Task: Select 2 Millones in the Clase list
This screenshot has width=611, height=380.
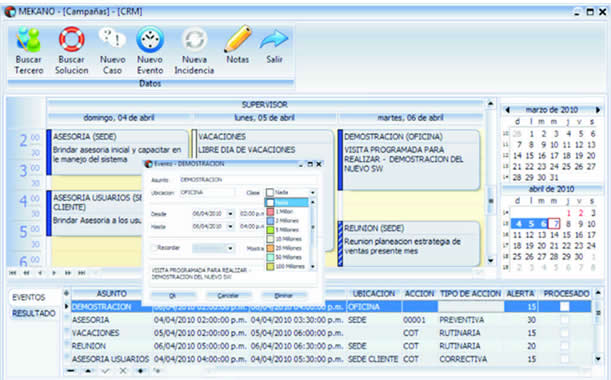Action: 287,221
